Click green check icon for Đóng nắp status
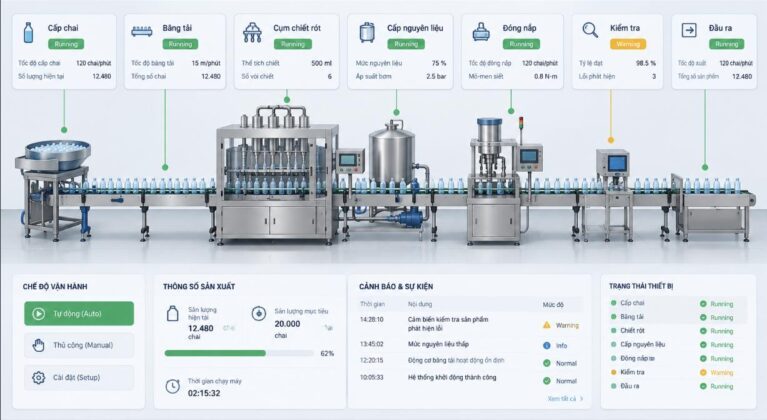Screen dimensions: 767x420 pyautogui.click(x=703, y=358)
